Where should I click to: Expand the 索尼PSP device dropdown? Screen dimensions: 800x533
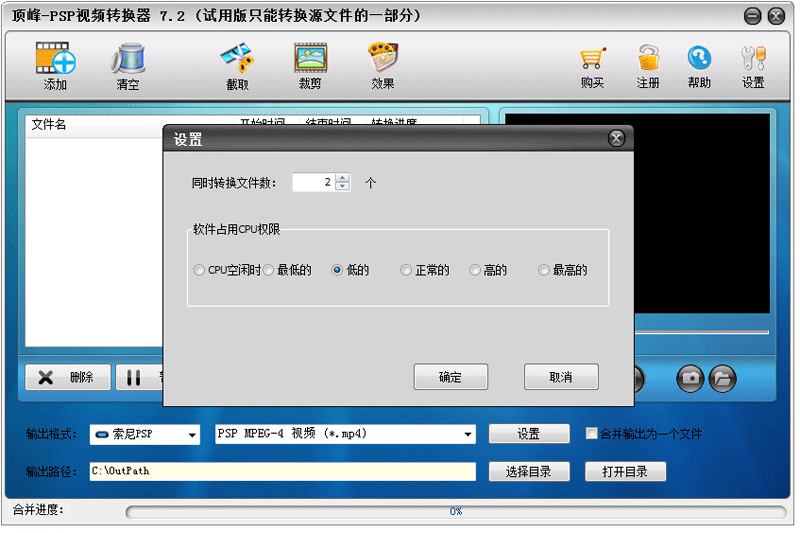tap(192, 435)
